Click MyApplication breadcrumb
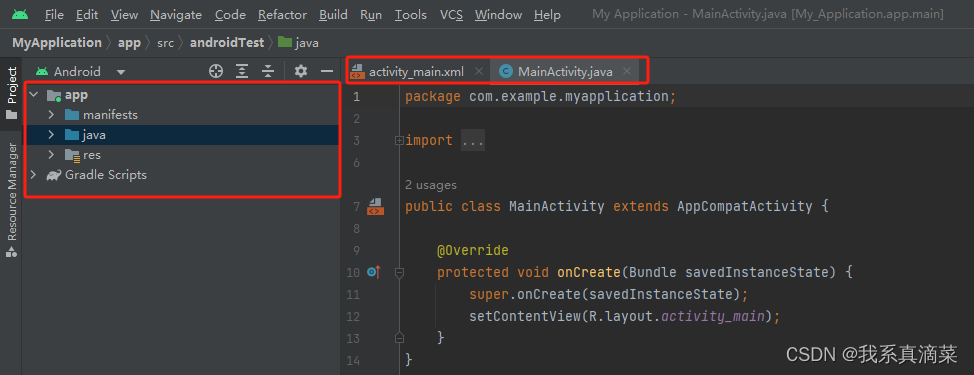This screenshot has width=974, height=375. (57, 43)
